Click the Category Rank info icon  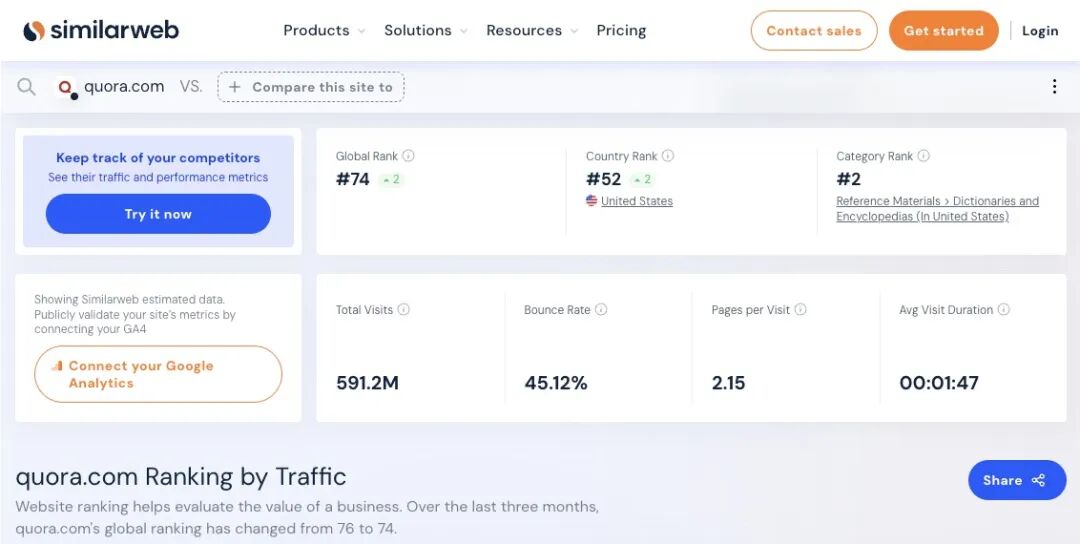(924, 156)
